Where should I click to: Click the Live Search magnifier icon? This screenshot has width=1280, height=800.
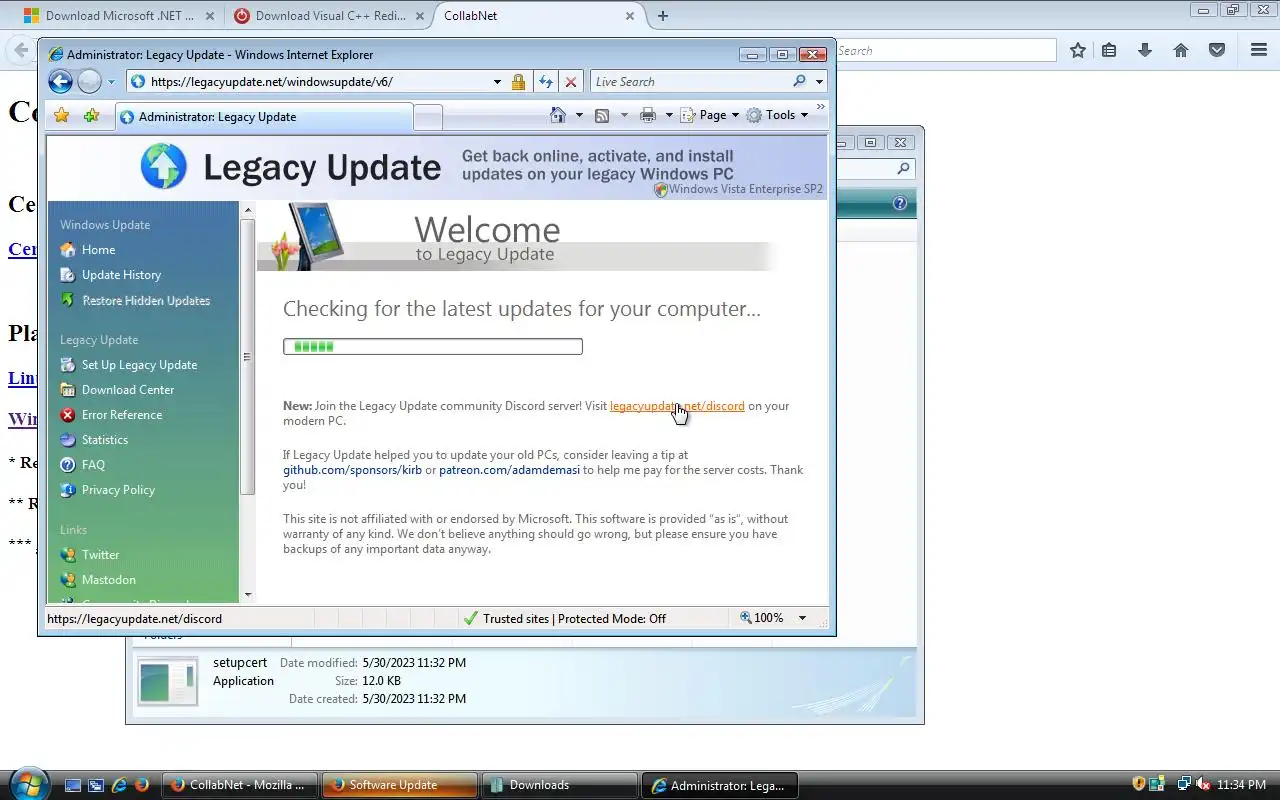(799, 82)
